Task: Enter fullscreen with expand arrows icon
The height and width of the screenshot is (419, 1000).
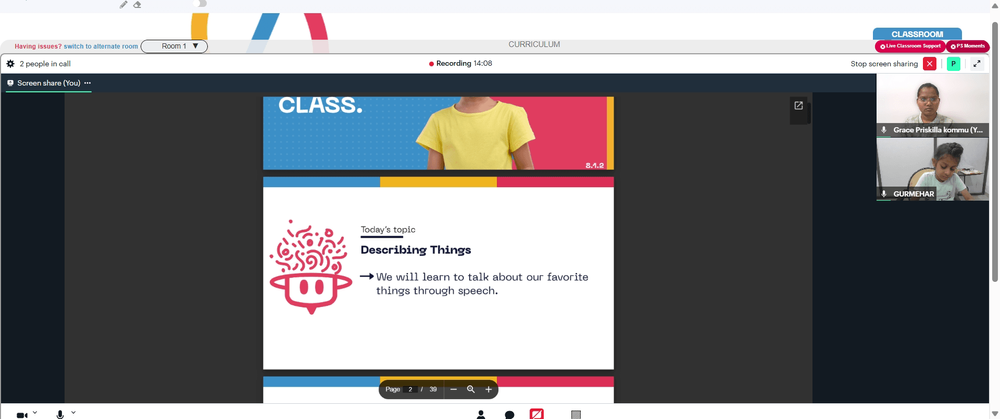Action: [x=976, y=64]
